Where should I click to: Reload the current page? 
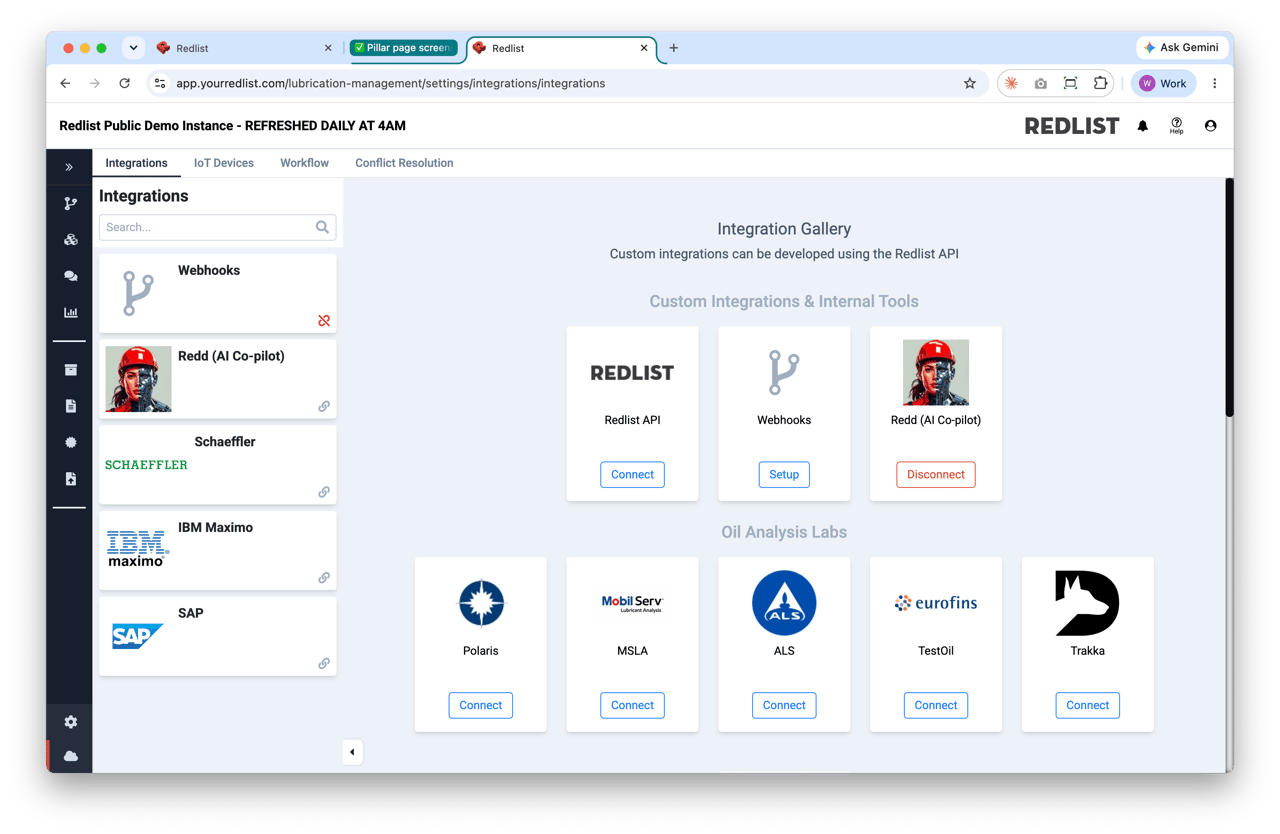125,84
